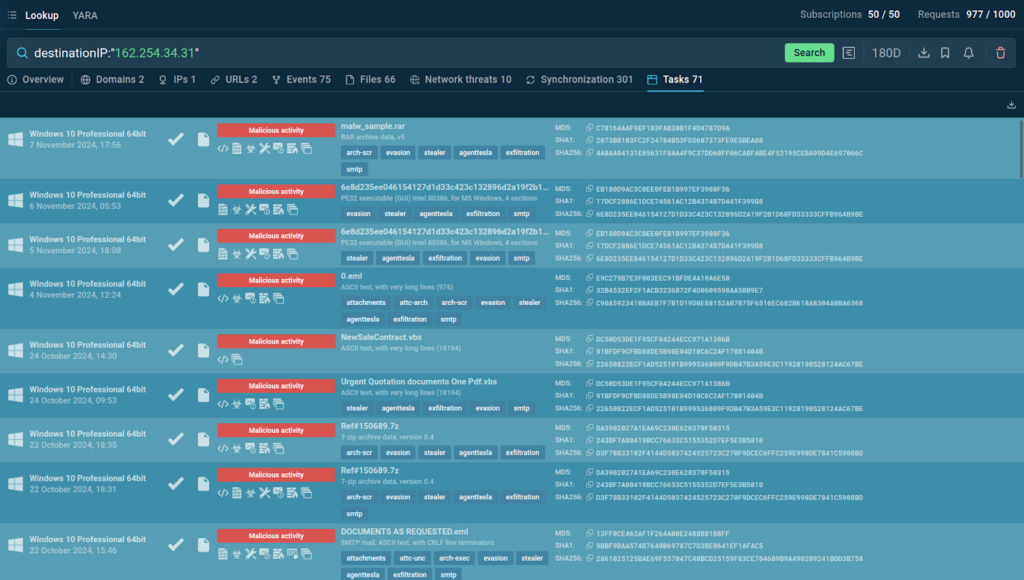This screenshot has width=1024, height=580.
Task: Click the export icon below the Tasks tab
Action: point(1011,105)
